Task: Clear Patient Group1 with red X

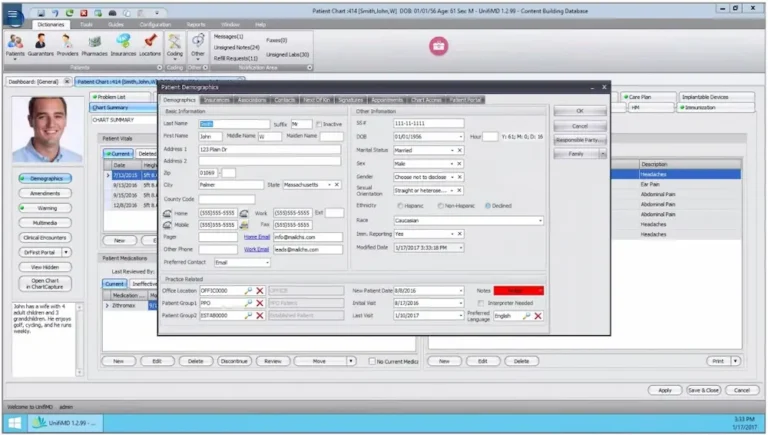Action: [x=260, y=303]
